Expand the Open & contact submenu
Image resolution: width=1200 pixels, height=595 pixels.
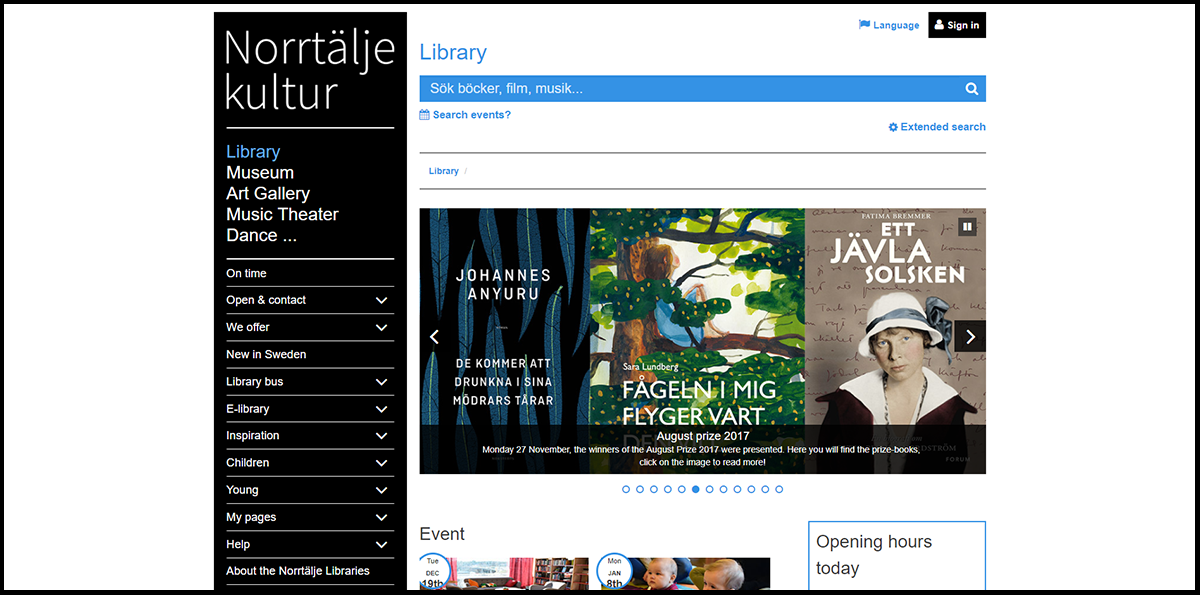(381, 300)
